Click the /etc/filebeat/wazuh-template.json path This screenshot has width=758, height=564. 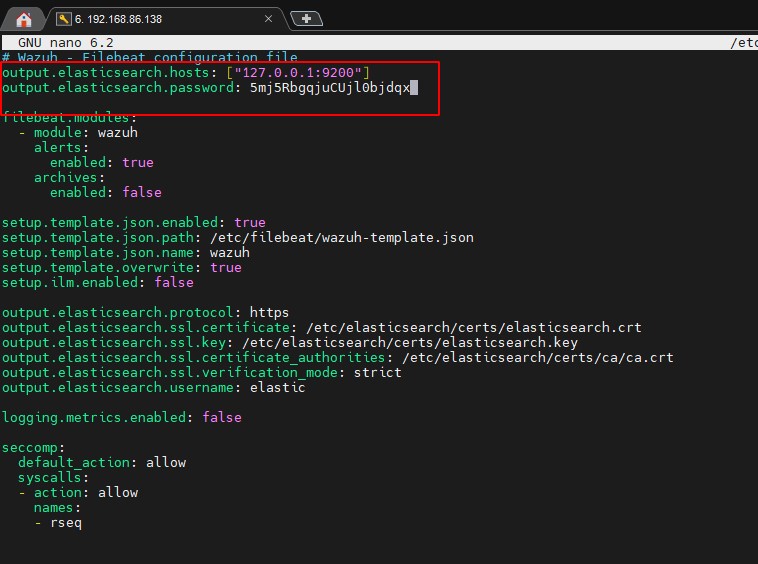point(342,237)
